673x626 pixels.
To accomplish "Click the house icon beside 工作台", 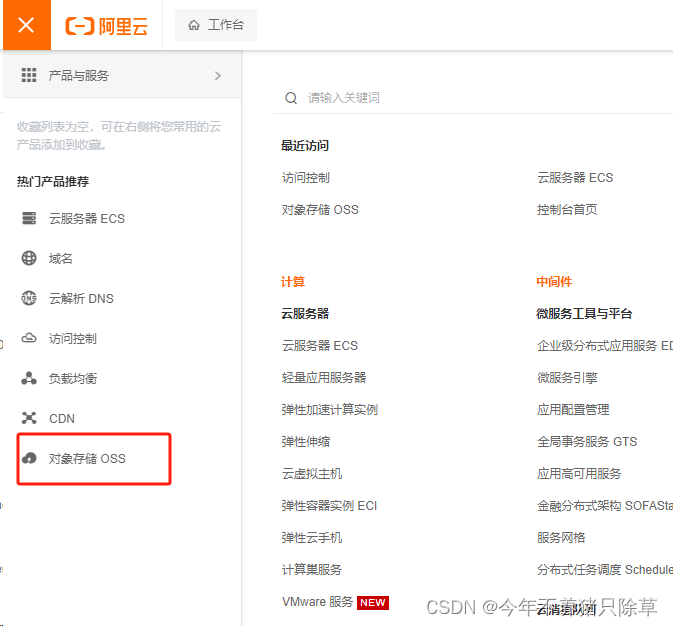I will coord(194,25).
